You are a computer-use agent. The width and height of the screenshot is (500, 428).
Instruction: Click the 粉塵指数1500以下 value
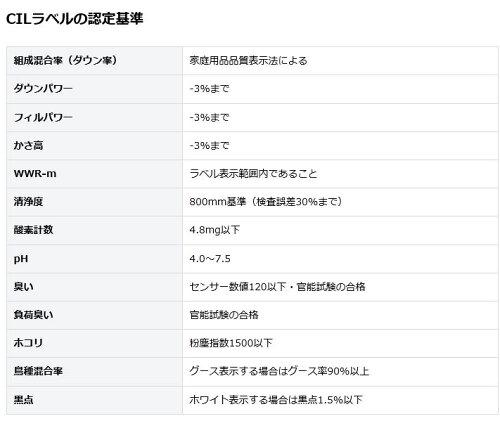tap(231, 343)
